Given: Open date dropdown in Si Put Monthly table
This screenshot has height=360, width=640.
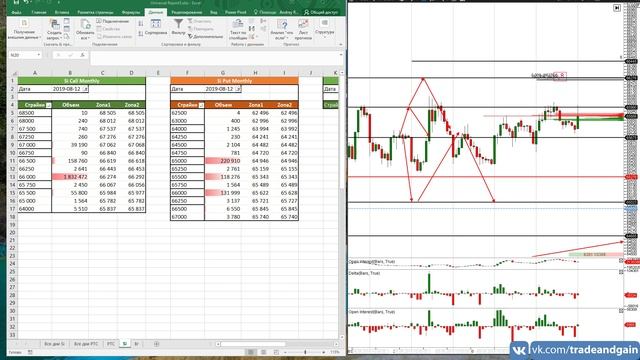Looking at the screenshot, I should (x=238, y=89).
